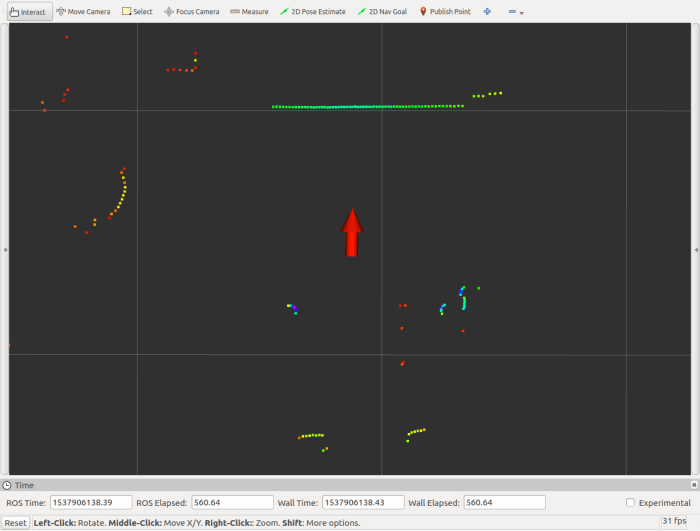Viewport: 700px width, 531px height.
Task: Toggle the Experimental checkbox
Action: coord(630,503)
